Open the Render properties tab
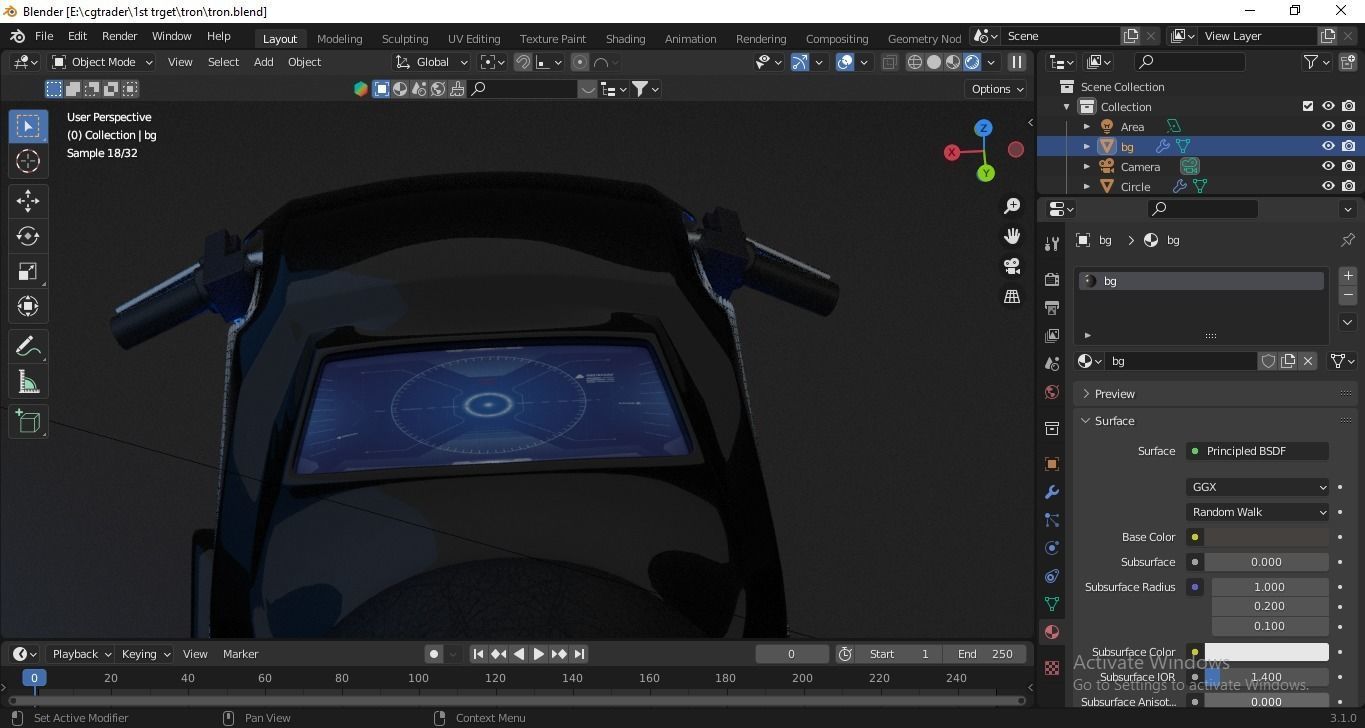 coord(1051,279)
